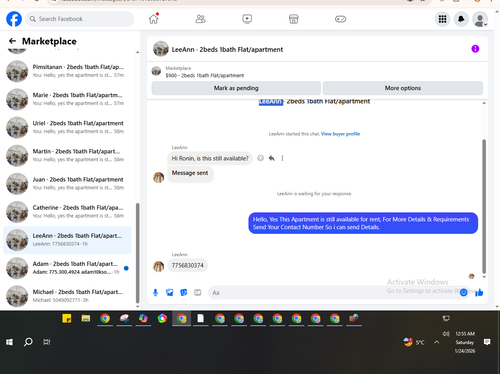Open unread Adam conversation
Viewport: 500px width, 374px height.
(68, 268)
